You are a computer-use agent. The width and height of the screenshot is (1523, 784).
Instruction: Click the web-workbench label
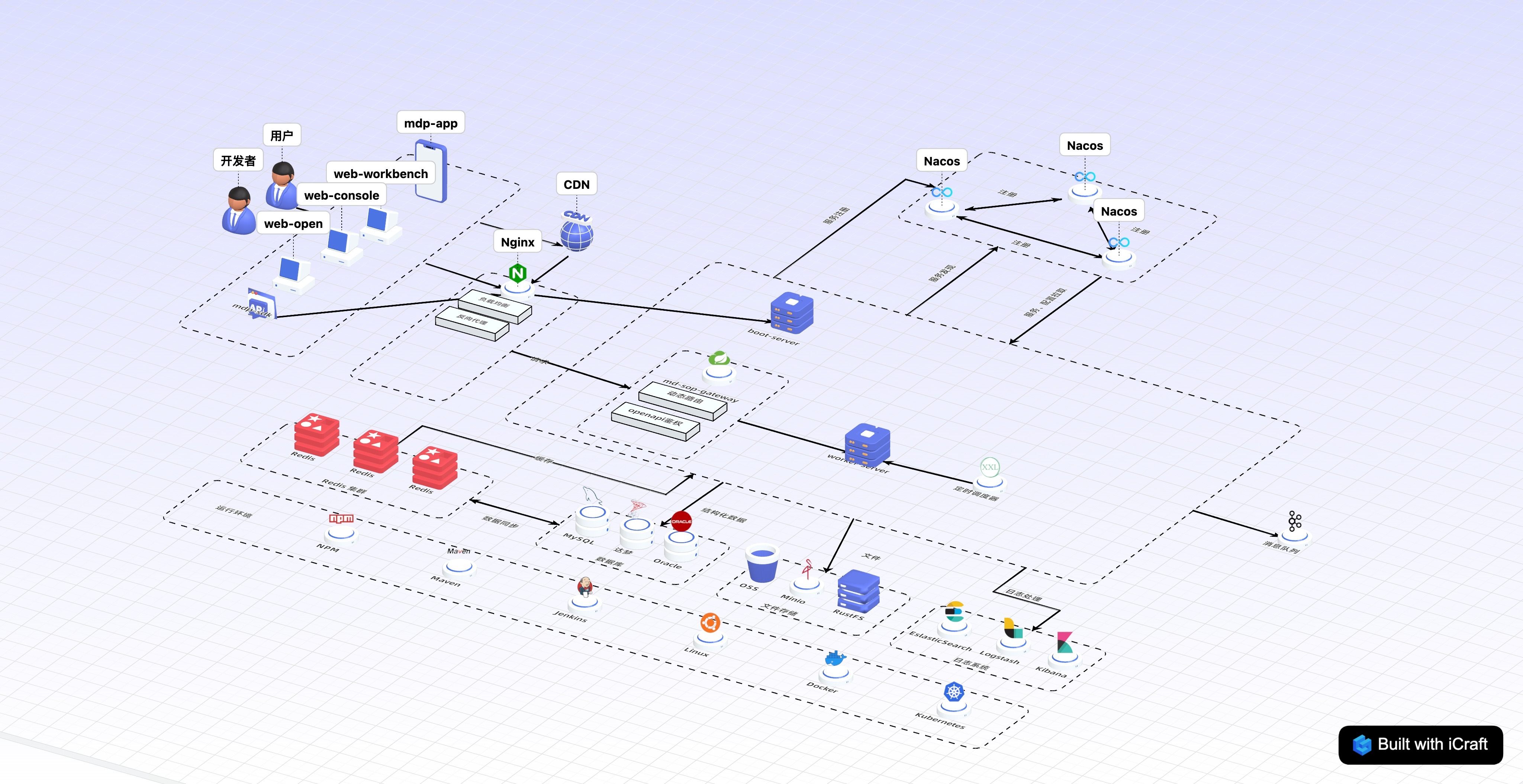[x=380, y=174]
